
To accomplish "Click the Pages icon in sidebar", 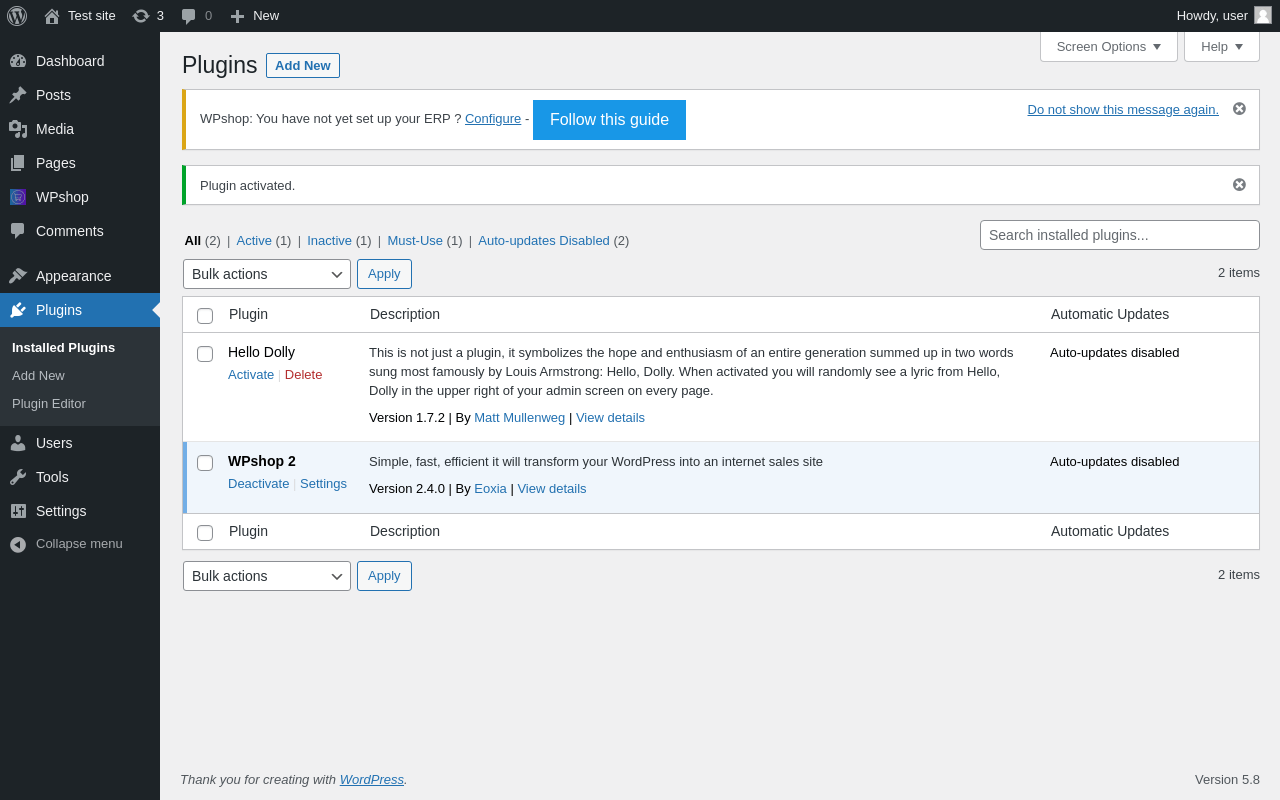I will (x=18, y=163).
